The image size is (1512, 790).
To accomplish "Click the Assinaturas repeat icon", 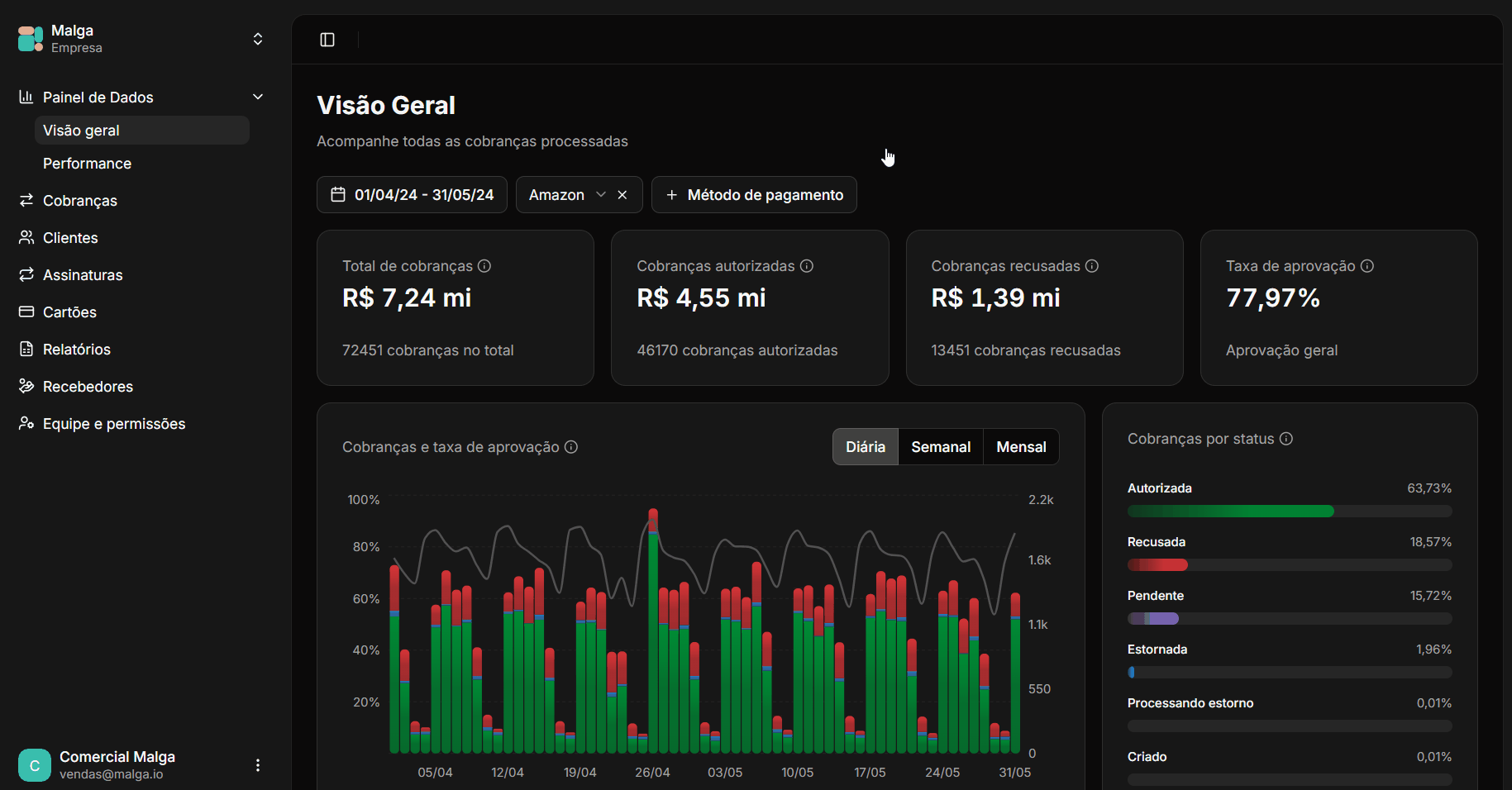I will [x=26, y=274].
